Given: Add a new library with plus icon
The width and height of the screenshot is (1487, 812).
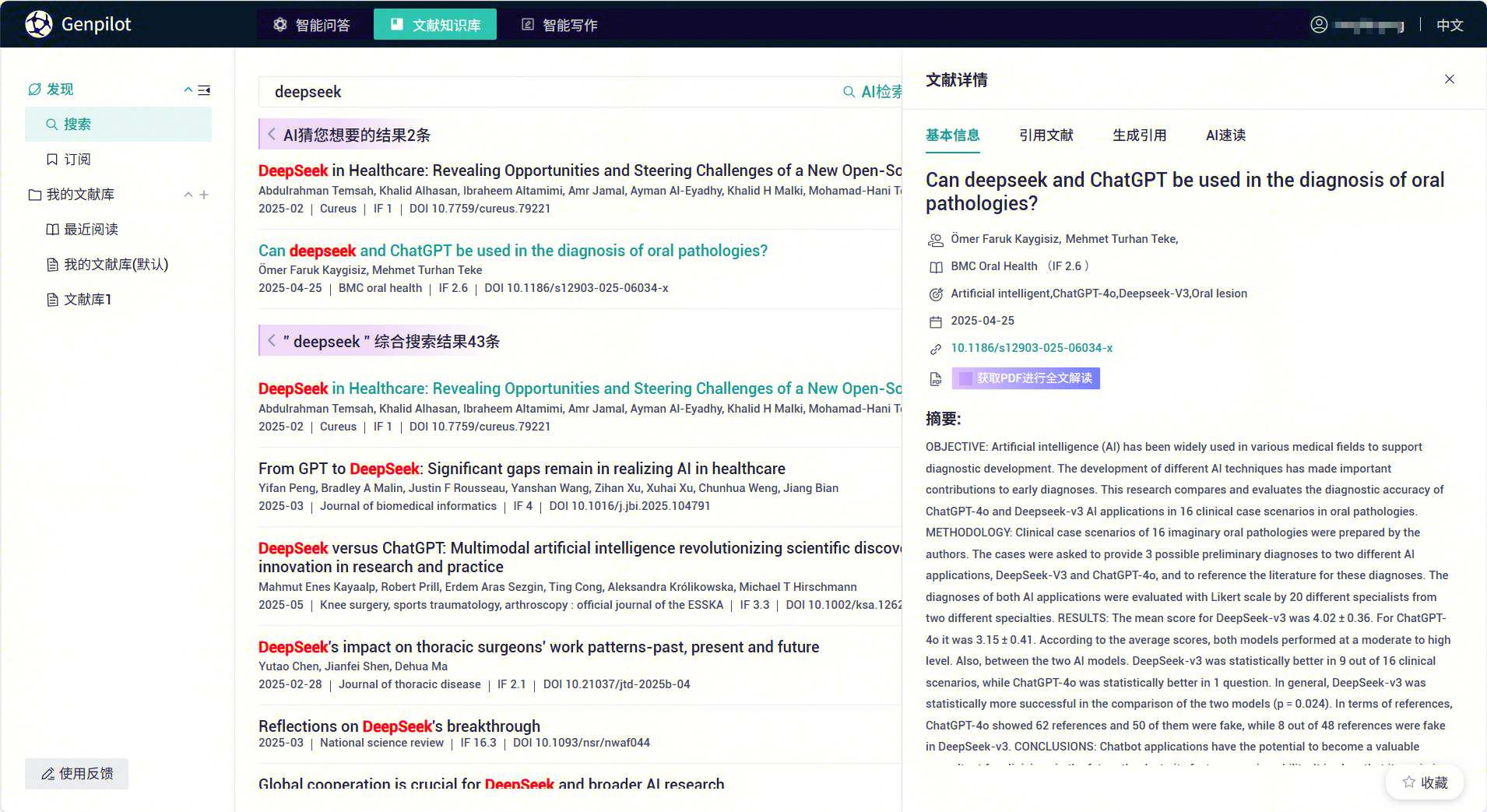Looking at the screenshot, I should [x=204, y=195].
